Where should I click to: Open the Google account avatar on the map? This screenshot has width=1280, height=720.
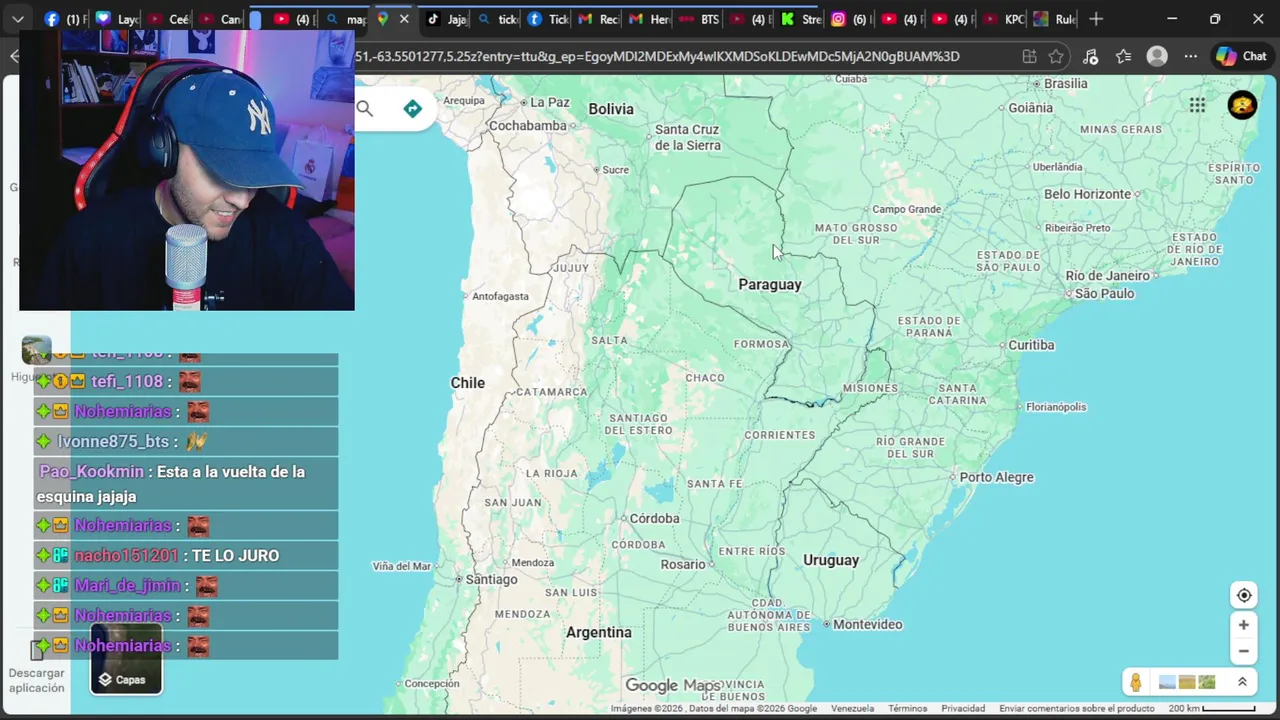(x=1242, y=105)
